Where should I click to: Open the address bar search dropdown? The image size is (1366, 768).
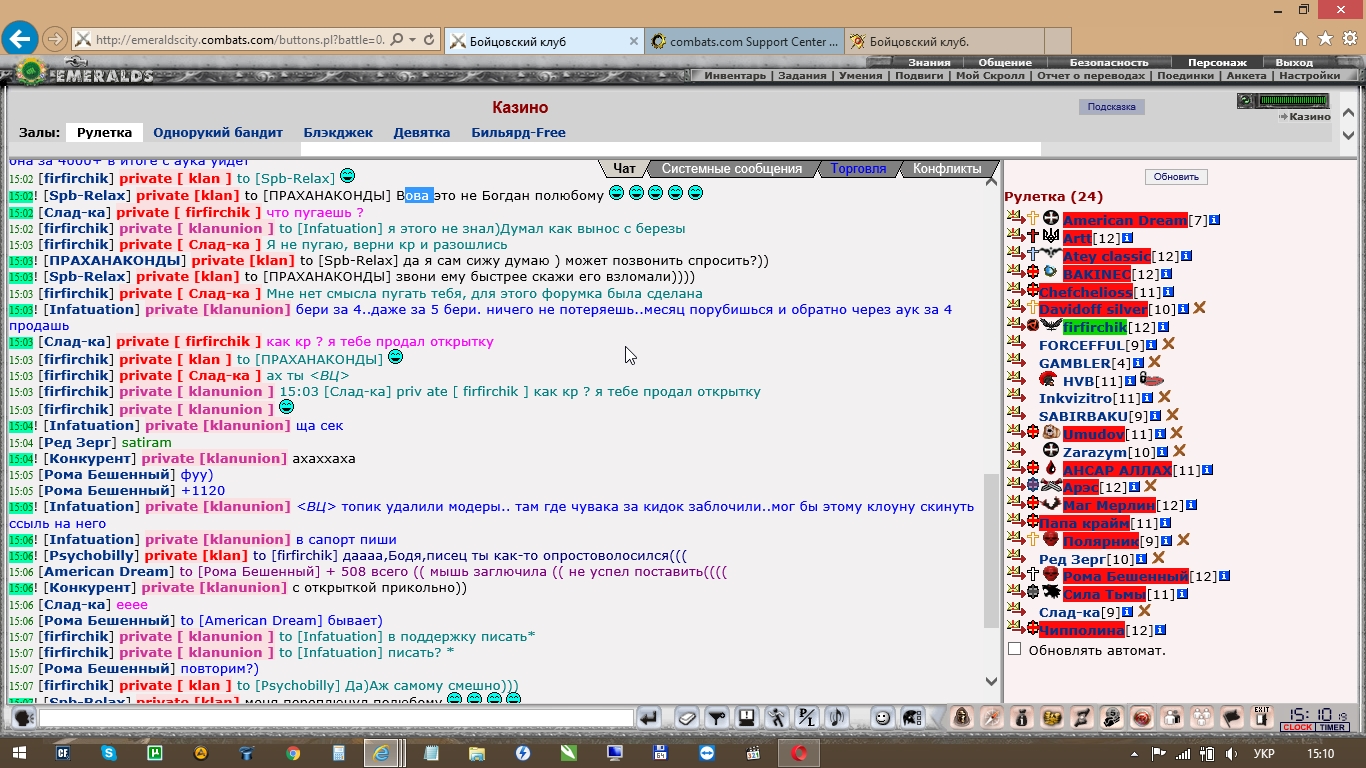click(x=412, y=40)
